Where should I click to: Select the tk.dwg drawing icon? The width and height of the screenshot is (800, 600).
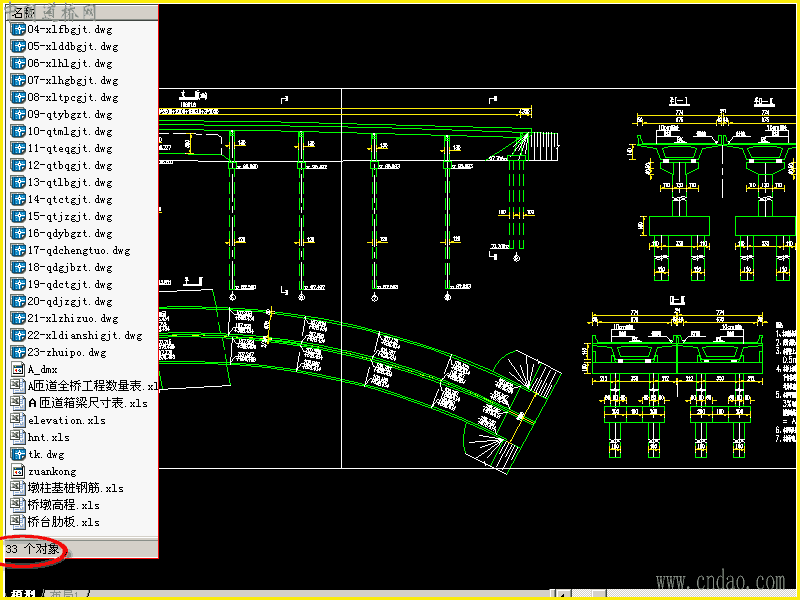(18, 454)
